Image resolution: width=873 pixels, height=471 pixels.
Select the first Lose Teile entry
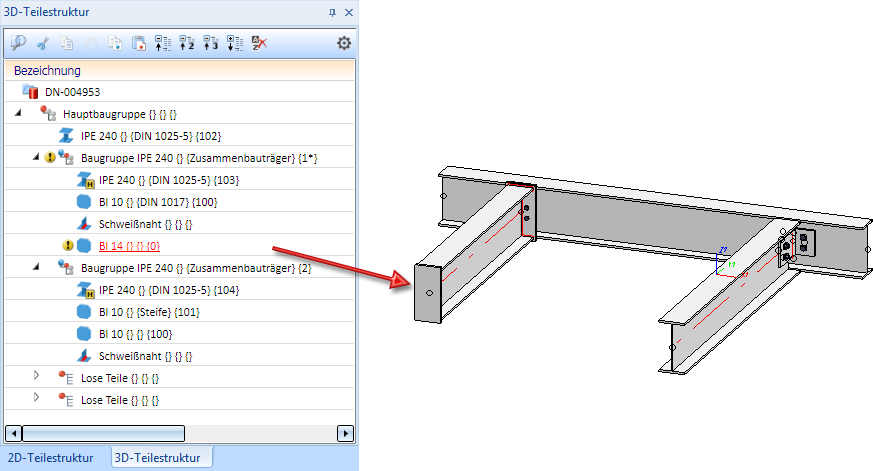point(120,378)
